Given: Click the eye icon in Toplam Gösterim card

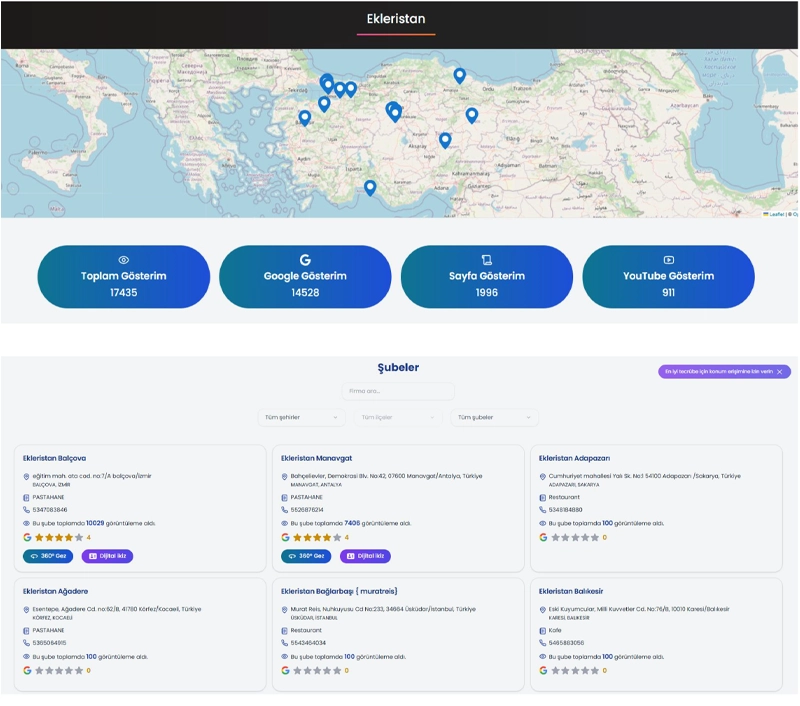Looking at the screenshot, I should click(124, 260).
